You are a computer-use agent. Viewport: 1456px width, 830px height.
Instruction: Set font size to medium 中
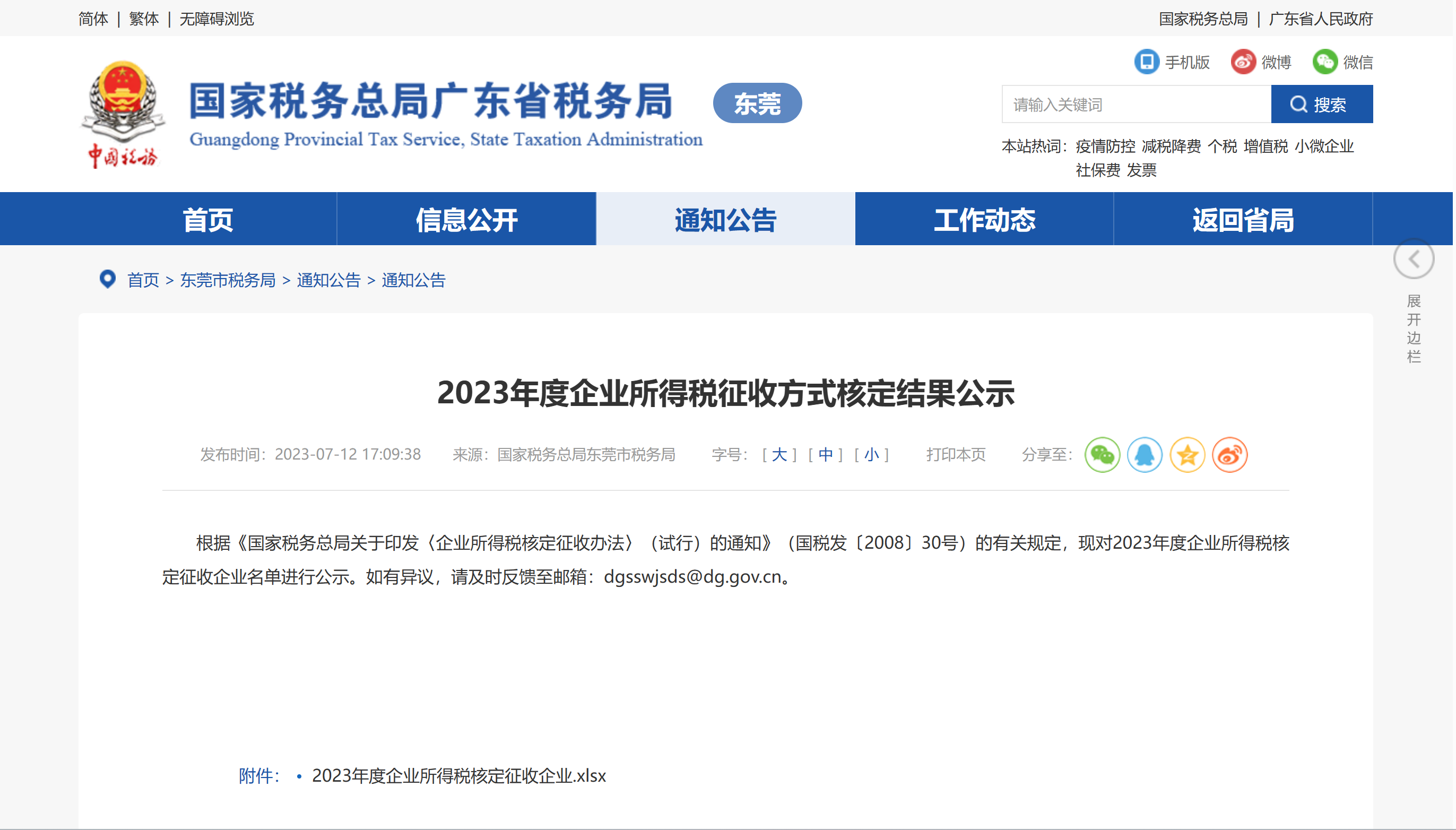pyautogui.click(x=825, y=454)
